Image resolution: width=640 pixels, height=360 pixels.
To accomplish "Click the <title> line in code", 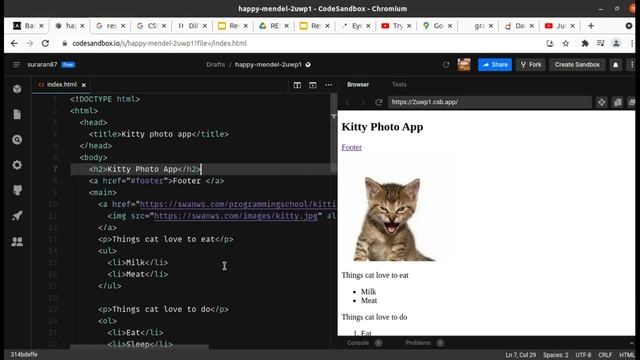I will coord(159,134).
